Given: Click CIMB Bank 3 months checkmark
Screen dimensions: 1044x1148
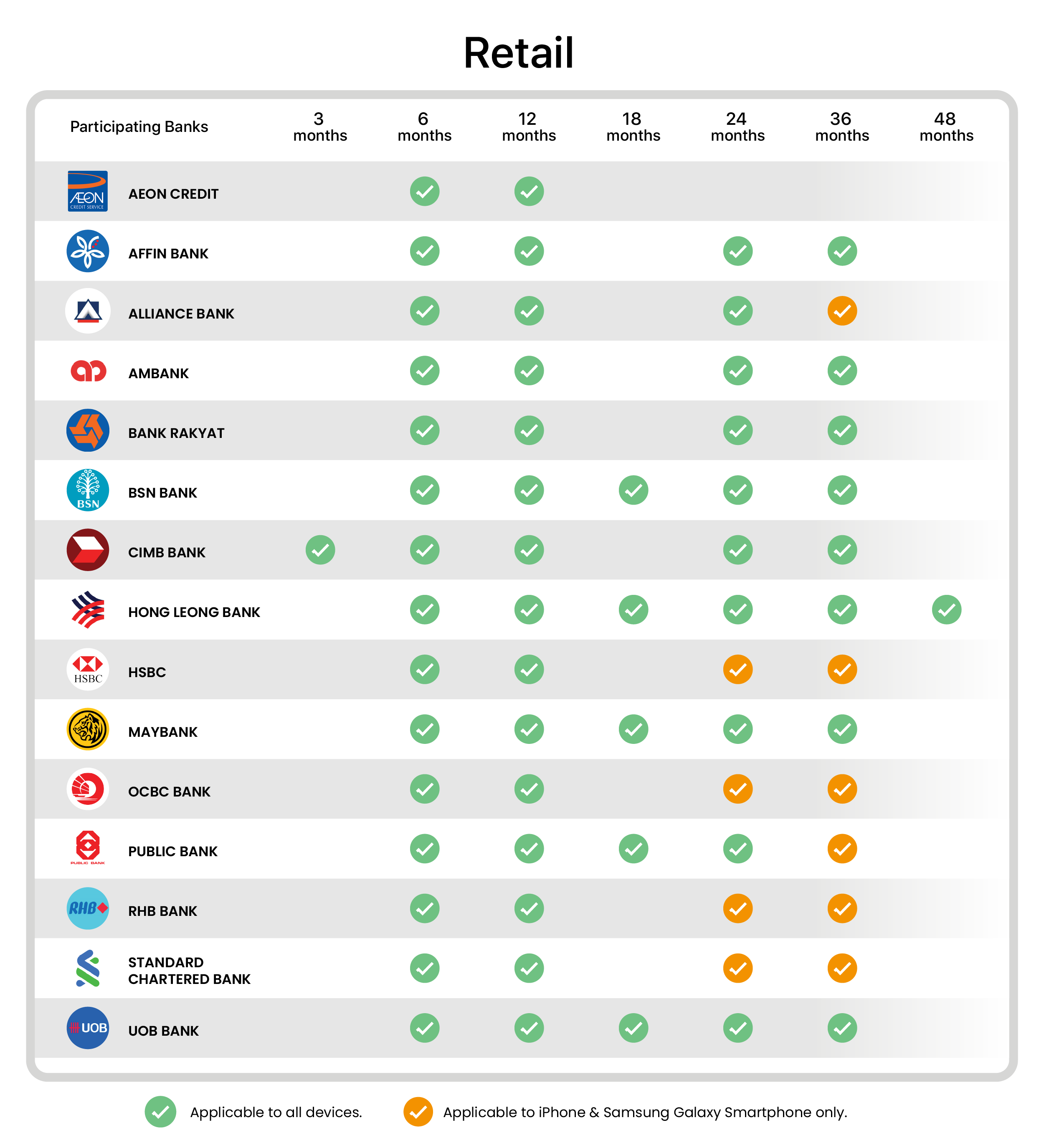Looking at the screenshot, I should point(320,550).
